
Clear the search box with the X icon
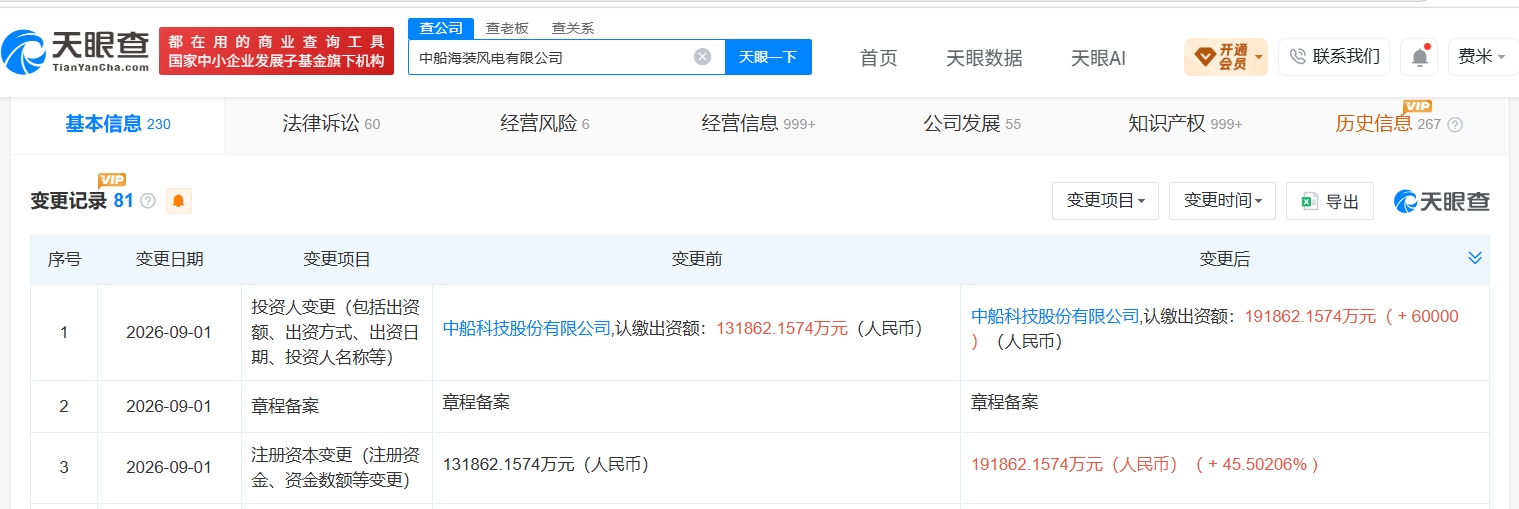pyautogui.click(x=703, y=57)
